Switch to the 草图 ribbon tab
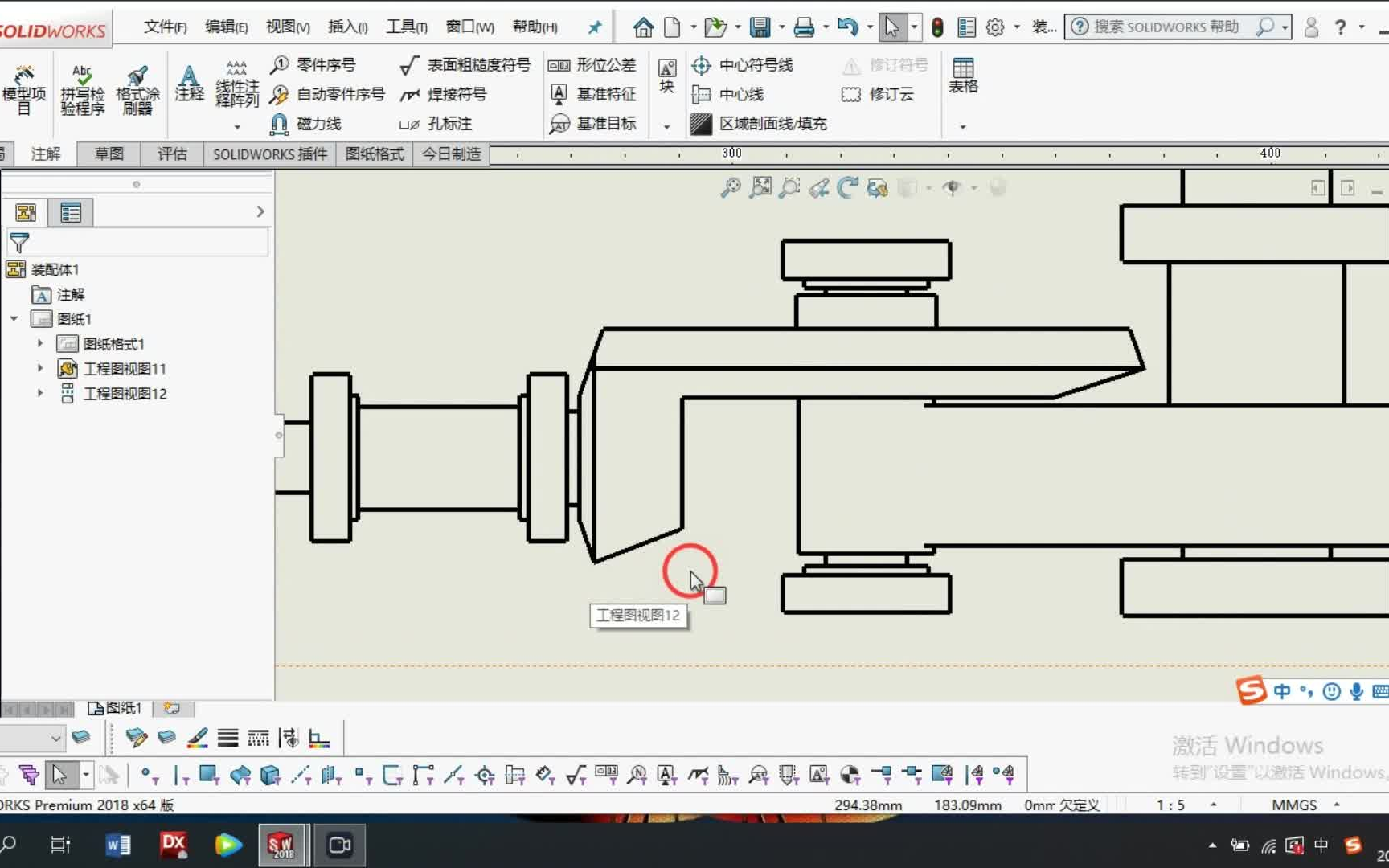Image resolution: width=1389 pixels, height=868 pixels. [x=108, y=154]
